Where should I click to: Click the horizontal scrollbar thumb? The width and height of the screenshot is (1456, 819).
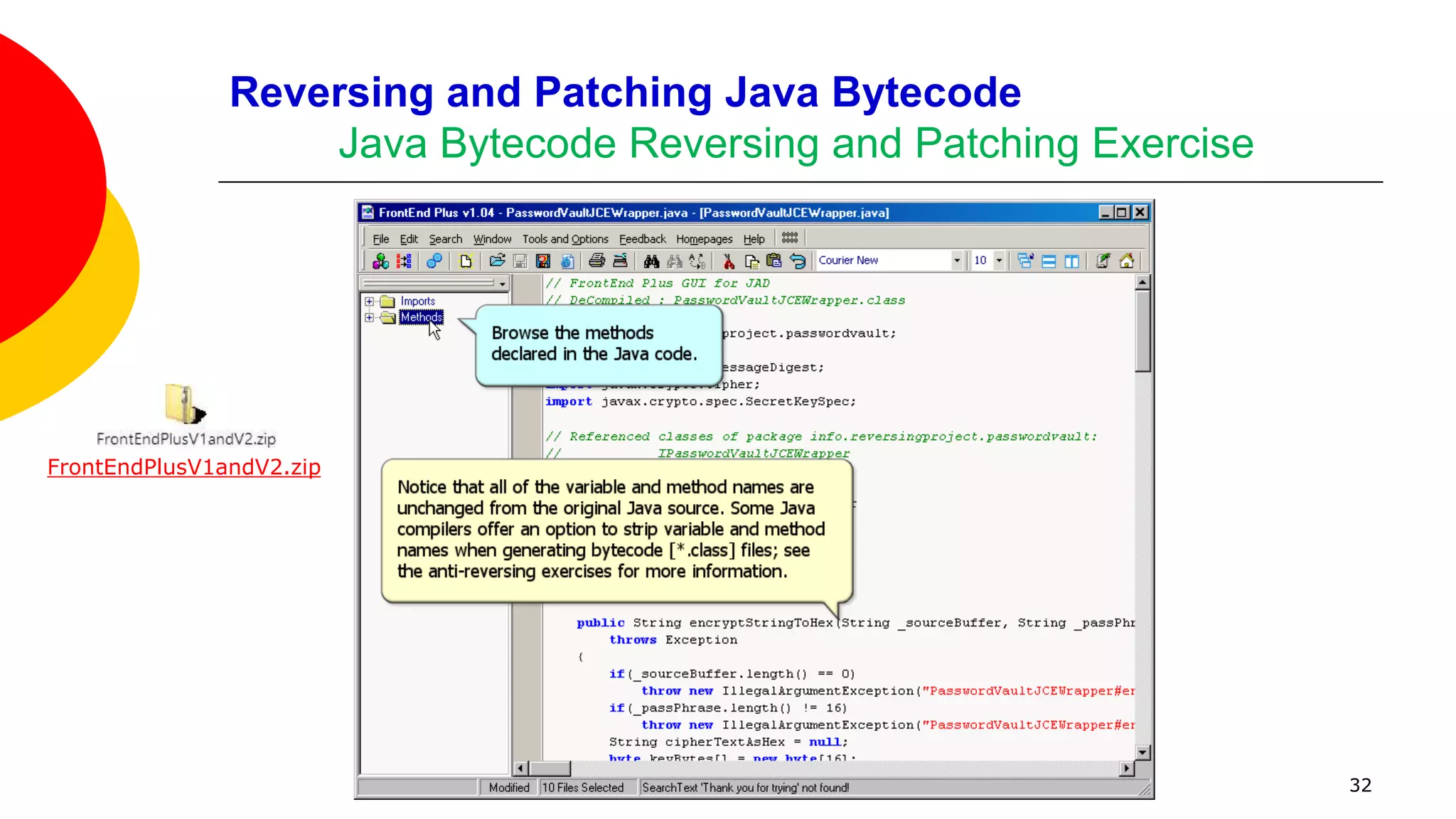click(x=550, y=769)
